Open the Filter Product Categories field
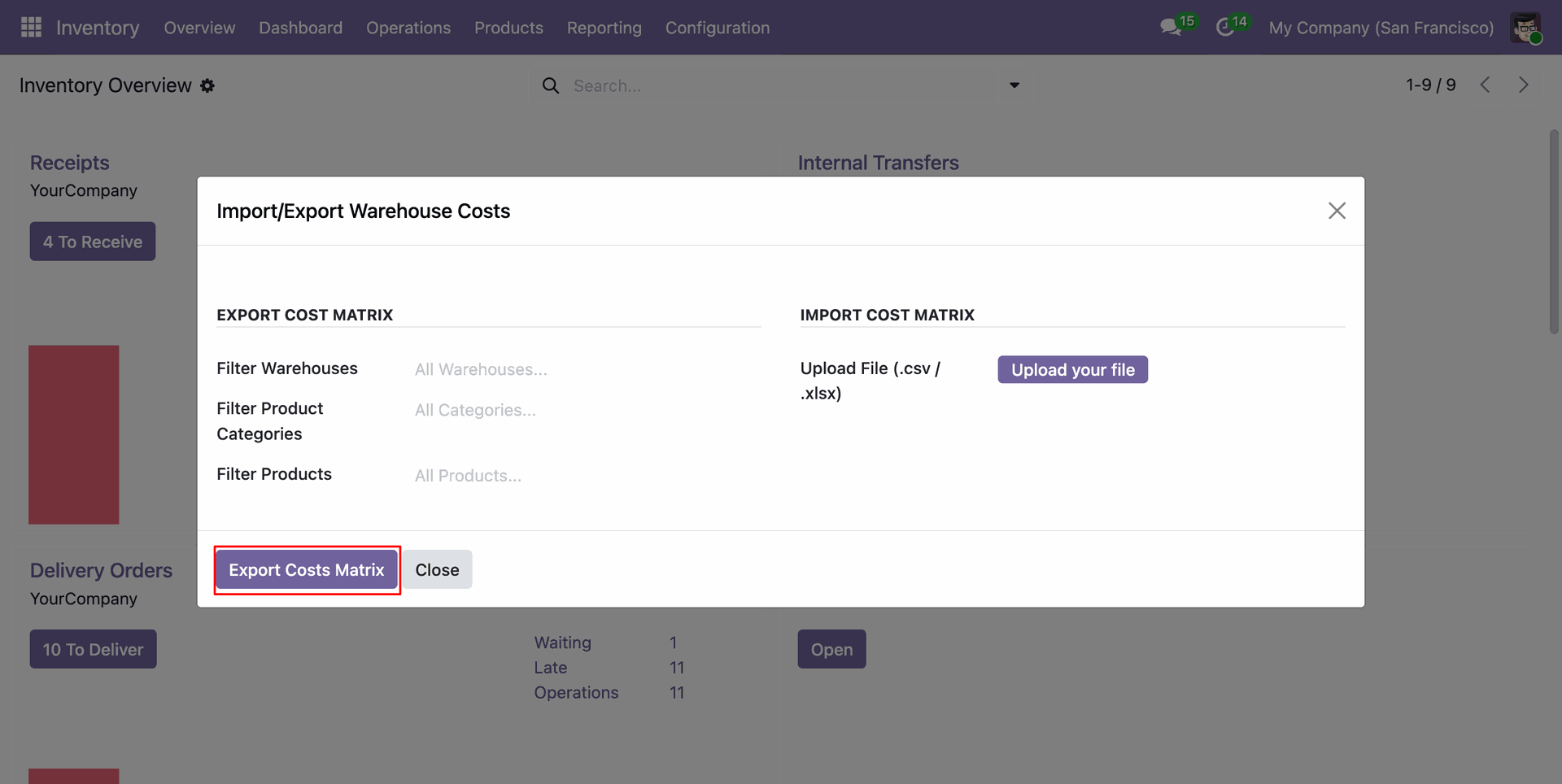This screenshot has height=784, width=1562. point(587,410)
